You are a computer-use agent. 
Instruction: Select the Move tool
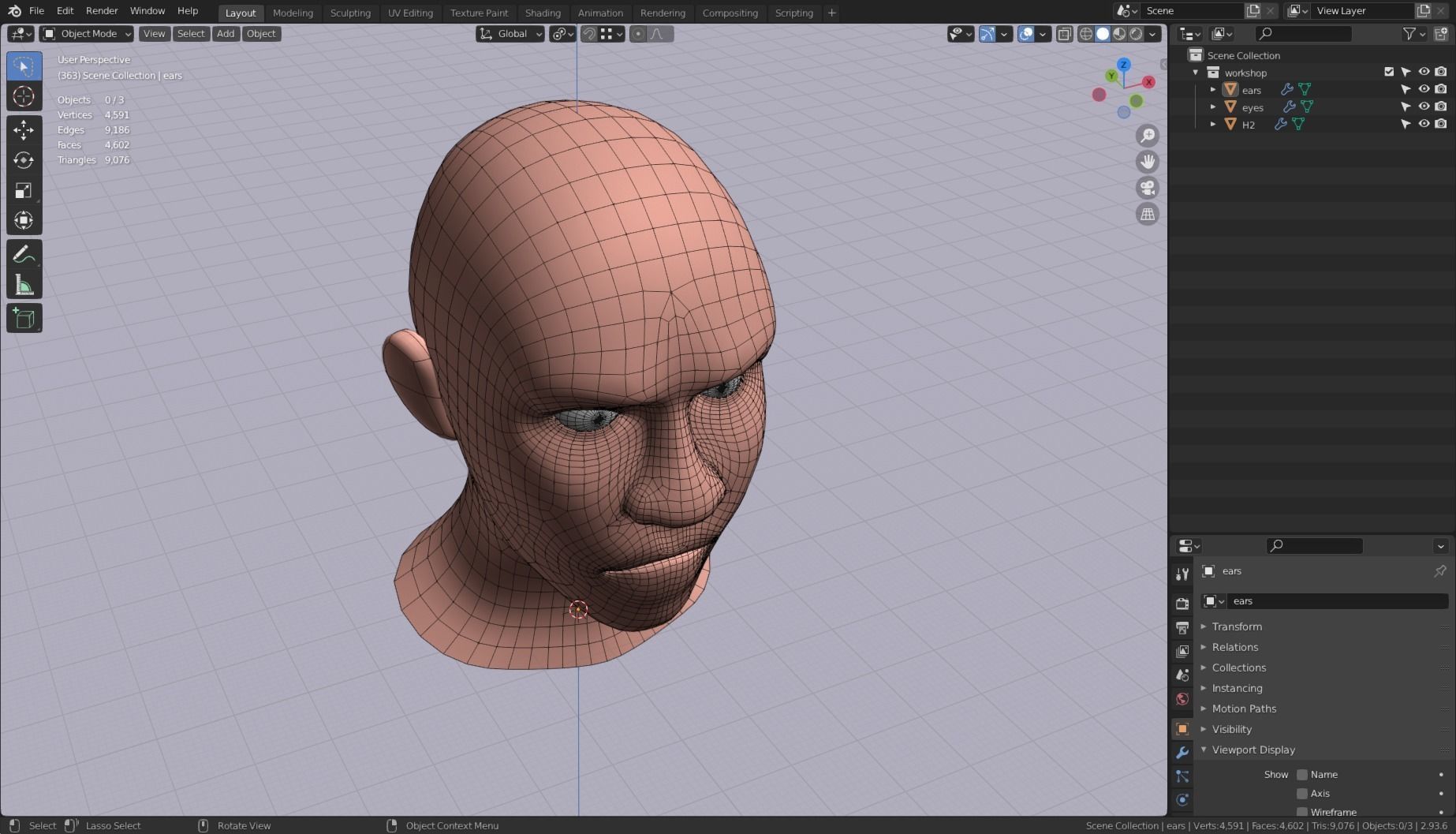pos(24,130)
